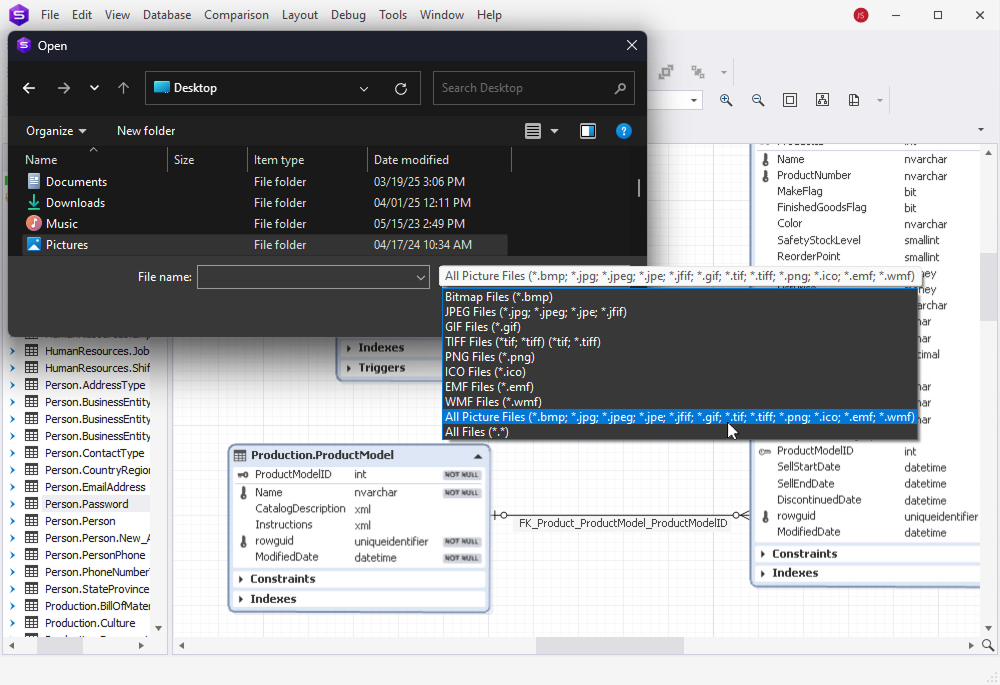Click the Page Setup toolbar icon
1000x685 pixels.
pos(853,100)
